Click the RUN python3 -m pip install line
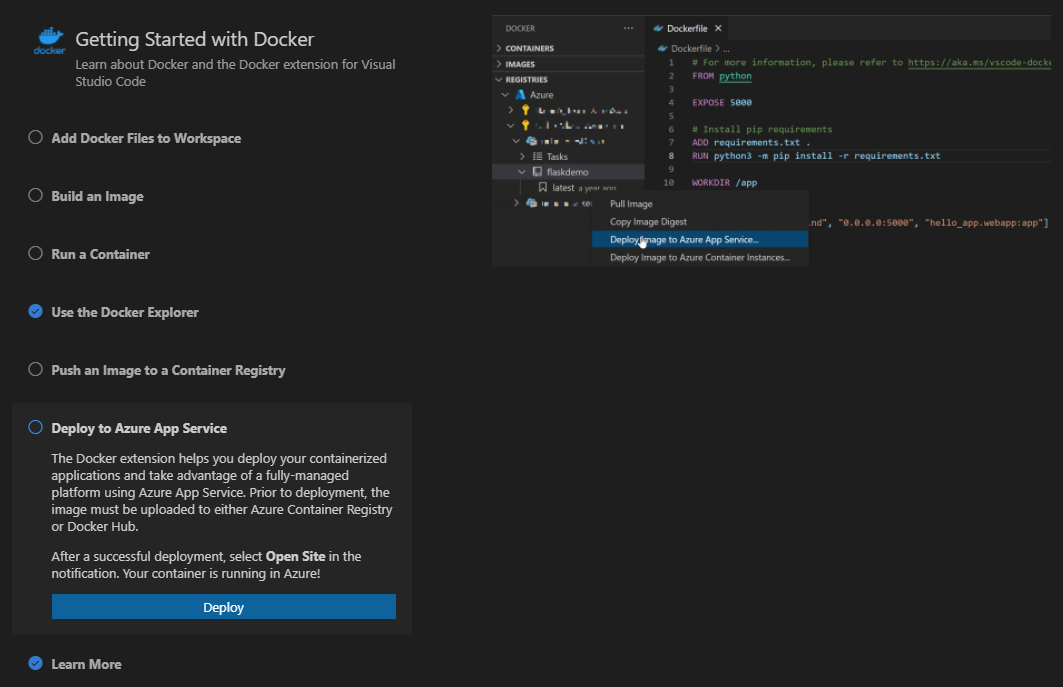Screen dimensions: 1063x687 [x=816, y=156]
